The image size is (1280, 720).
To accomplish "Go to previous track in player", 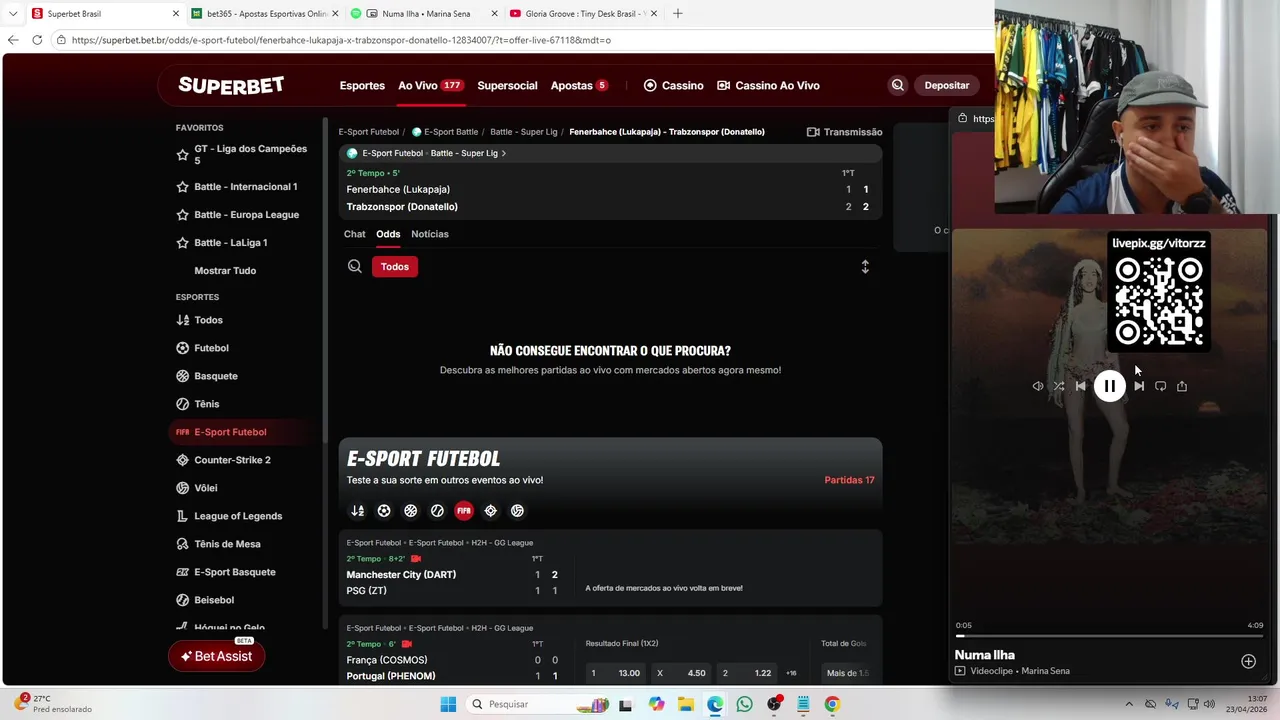I will (1080, 386).
